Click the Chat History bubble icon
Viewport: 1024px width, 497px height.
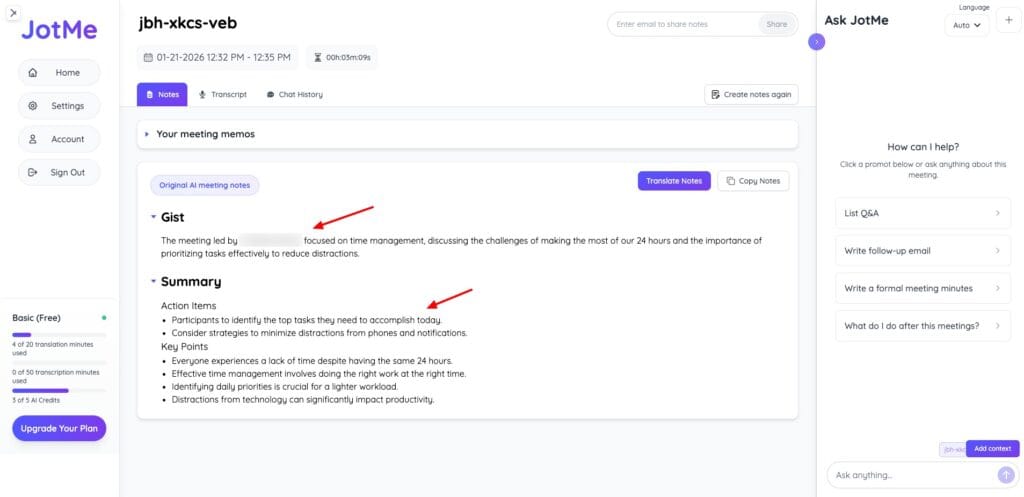tap(270, 94)
